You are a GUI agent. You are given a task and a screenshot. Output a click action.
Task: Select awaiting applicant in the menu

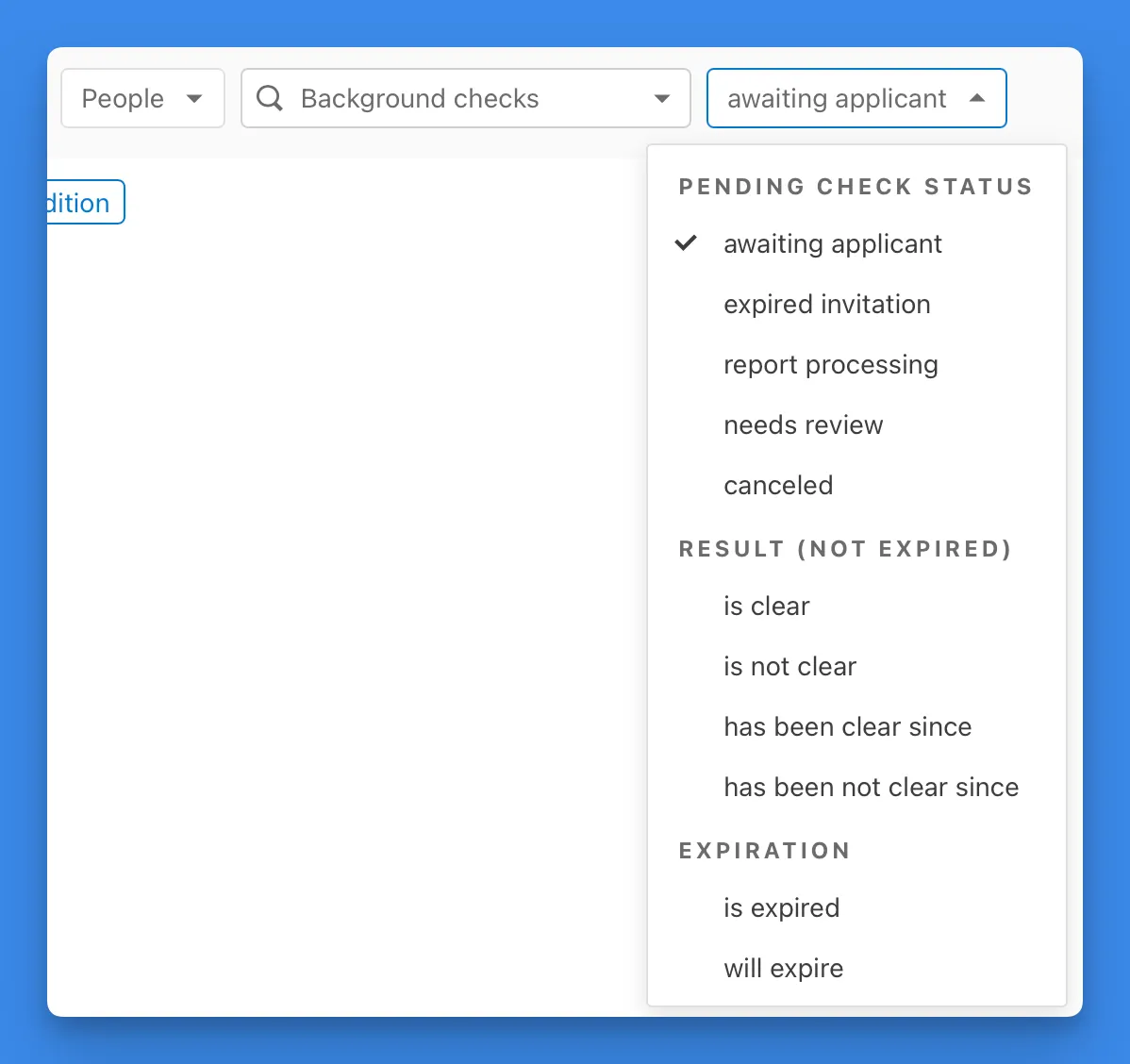pos(832,244)
